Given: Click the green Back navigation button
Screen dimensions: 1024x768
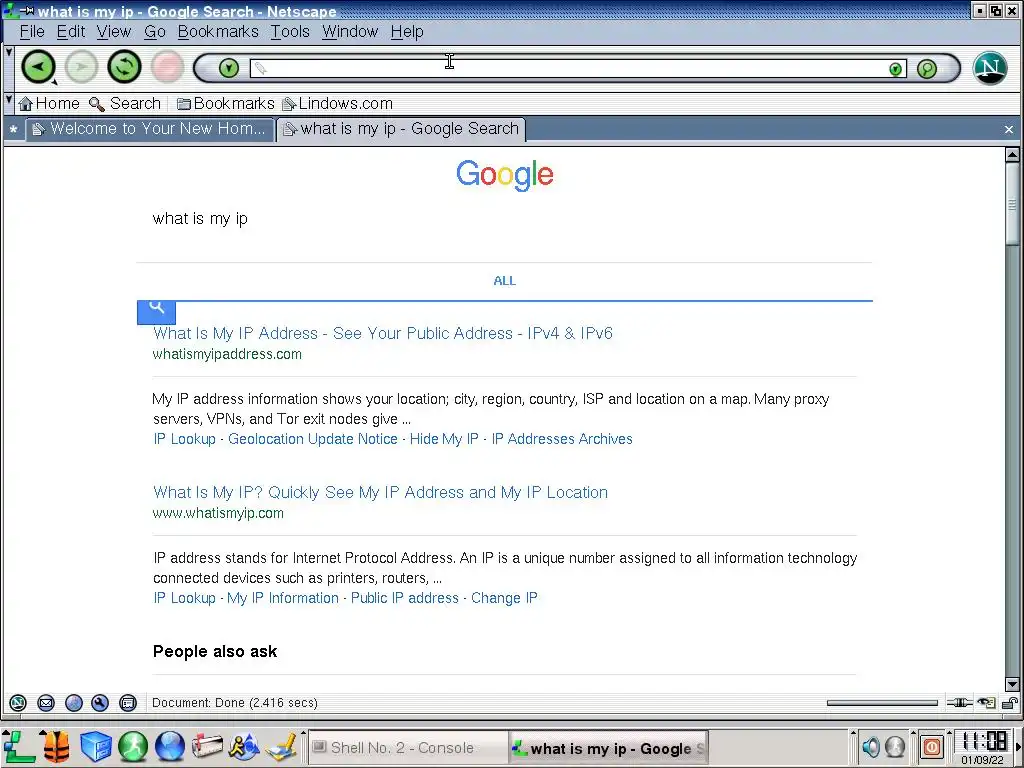Looking at the screenshot, I should tap(38, 67).
